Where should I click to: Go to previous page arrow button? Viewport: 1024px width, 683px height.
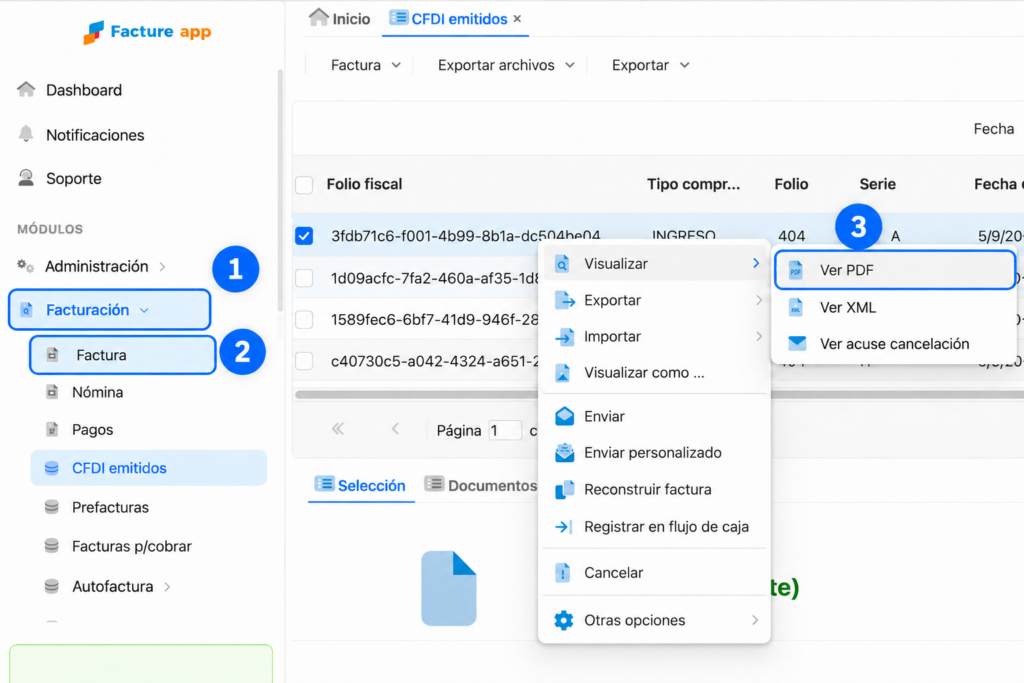[x=395, y=429]
